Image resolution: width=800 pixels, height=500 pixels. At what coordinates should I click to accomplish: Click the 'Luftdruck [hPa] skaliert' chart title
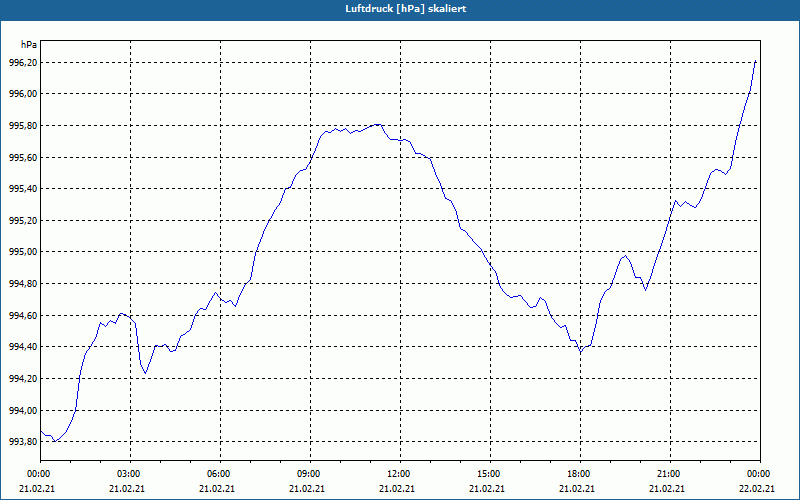[405, 9]
